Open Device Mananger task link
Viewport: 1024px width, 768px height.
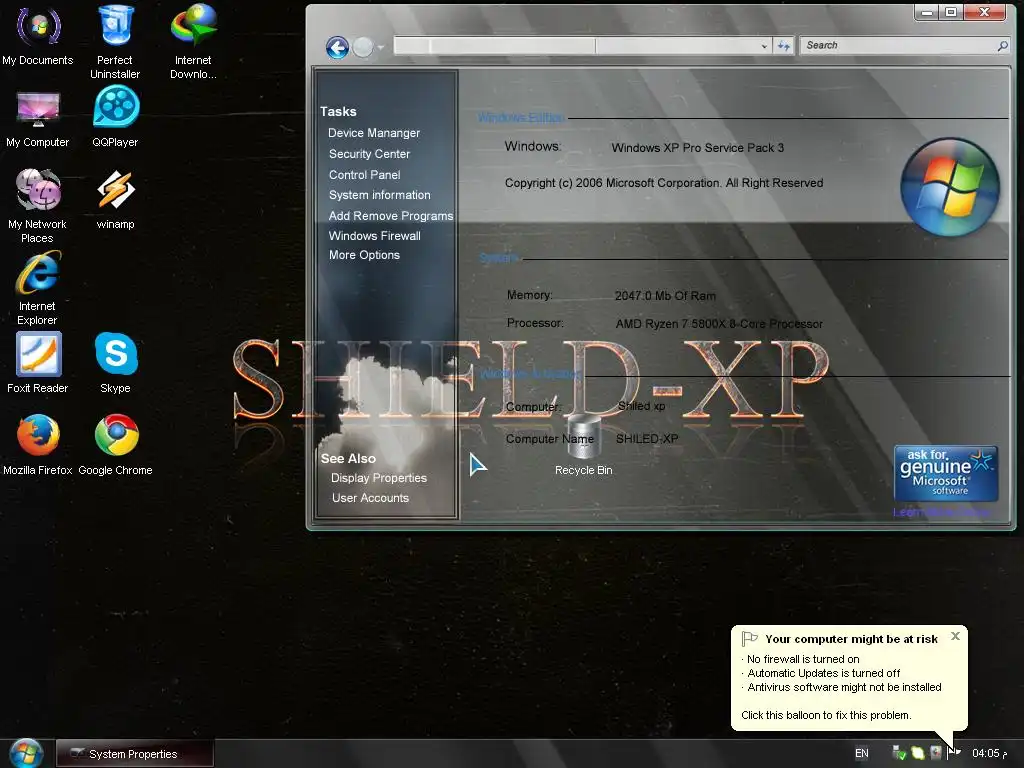pos(374,133)
